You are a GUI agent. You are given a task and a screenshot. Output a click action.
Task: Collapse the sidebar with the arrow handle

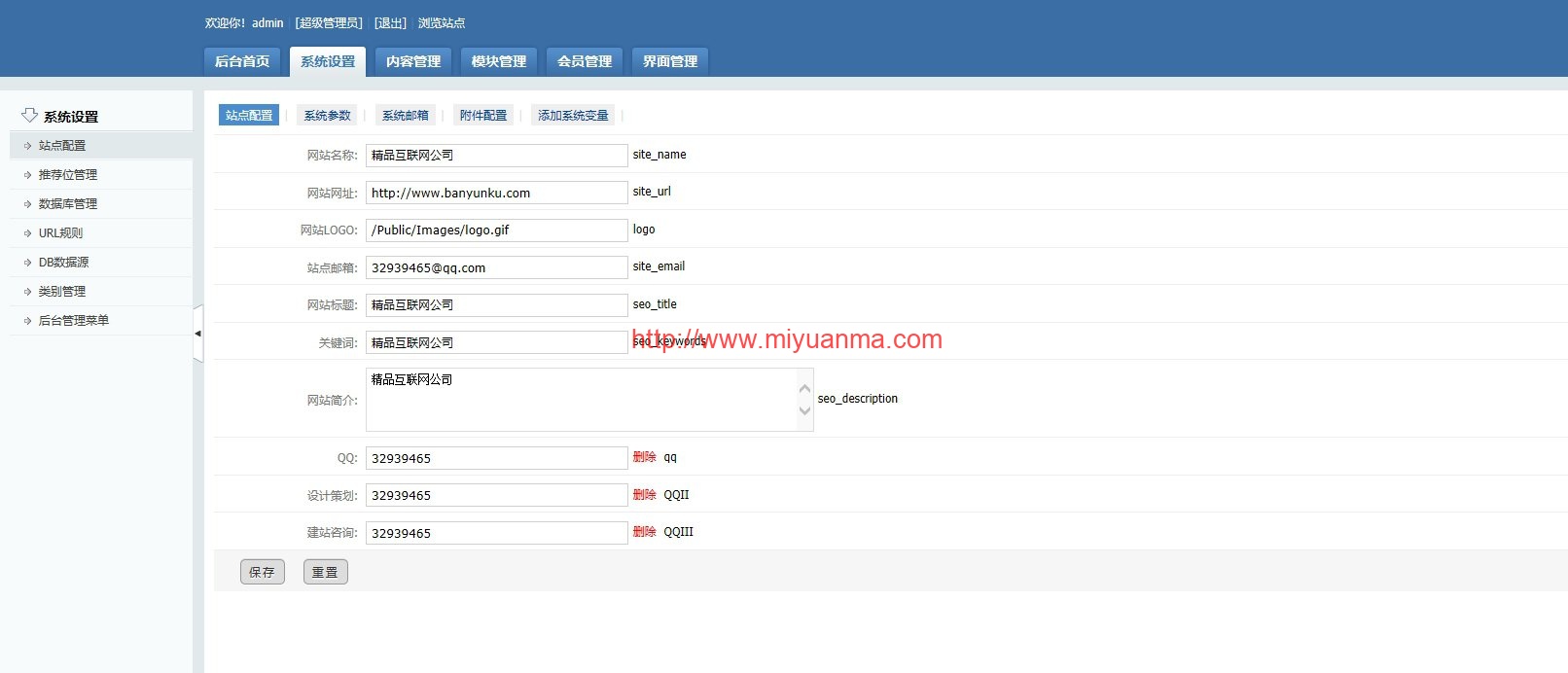click(198, 334)
